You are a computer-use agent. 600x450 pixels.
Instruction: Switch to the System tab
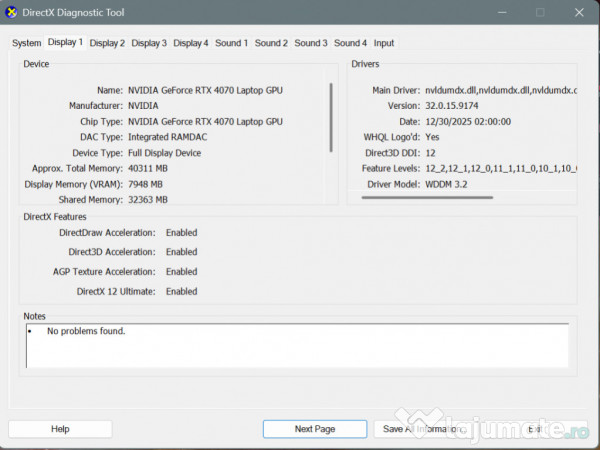[x=27, y=43]
